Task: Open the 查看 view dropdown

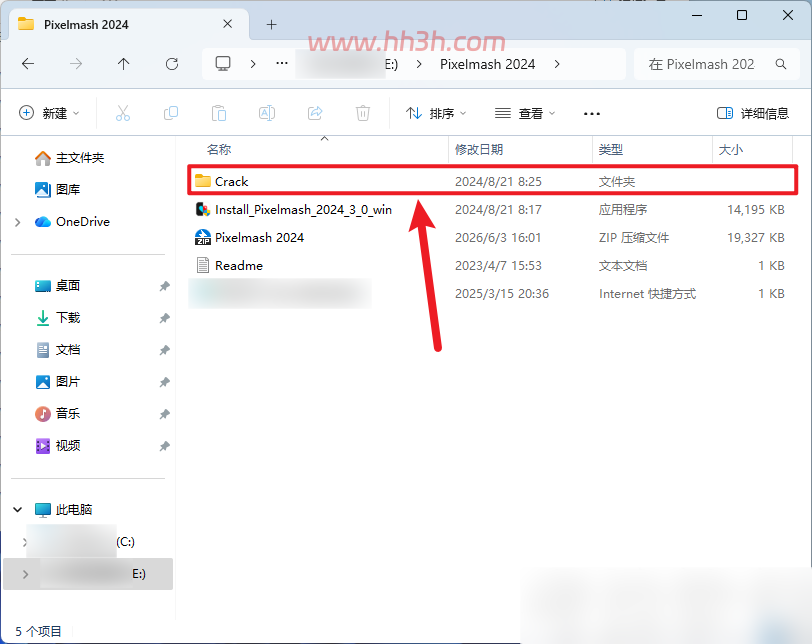Action: tap(525, 113)
